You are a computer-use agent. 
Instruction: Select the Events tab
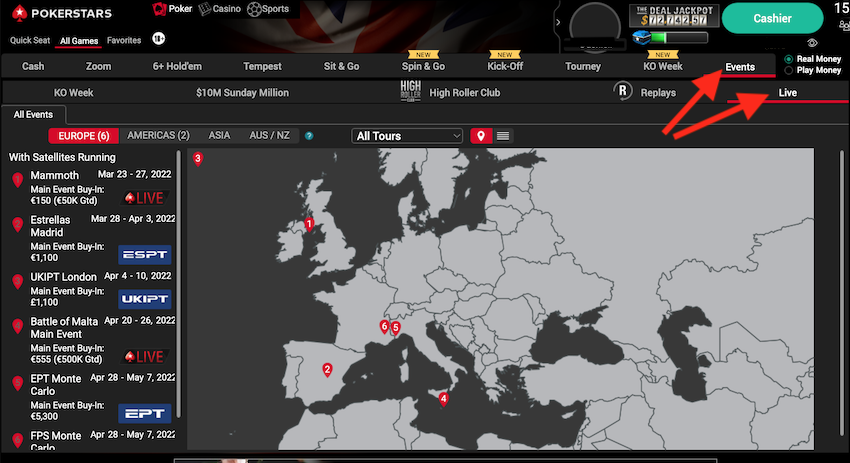pyautogui.click(x=740, y=67)
